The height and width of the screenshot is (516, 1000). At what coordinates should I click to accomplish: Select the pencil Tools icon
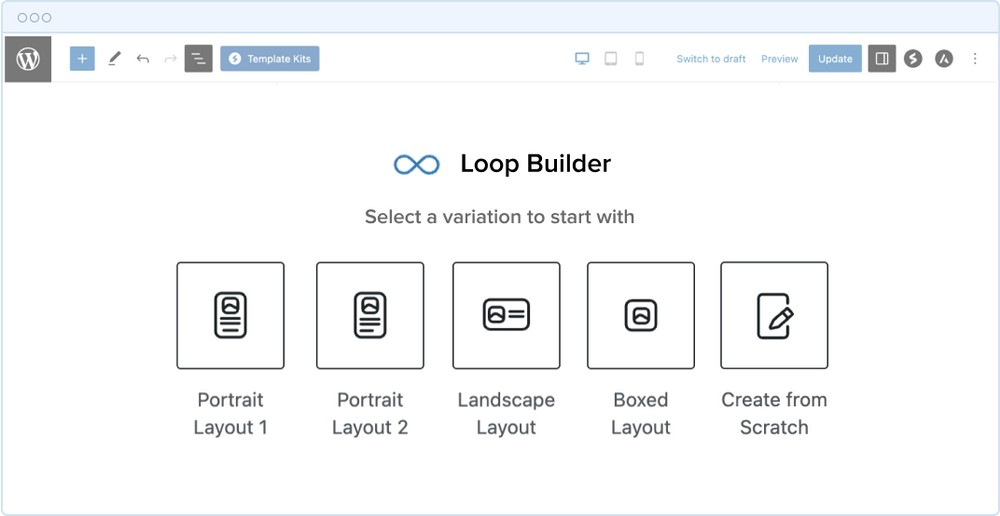click(x=114, y=59)
